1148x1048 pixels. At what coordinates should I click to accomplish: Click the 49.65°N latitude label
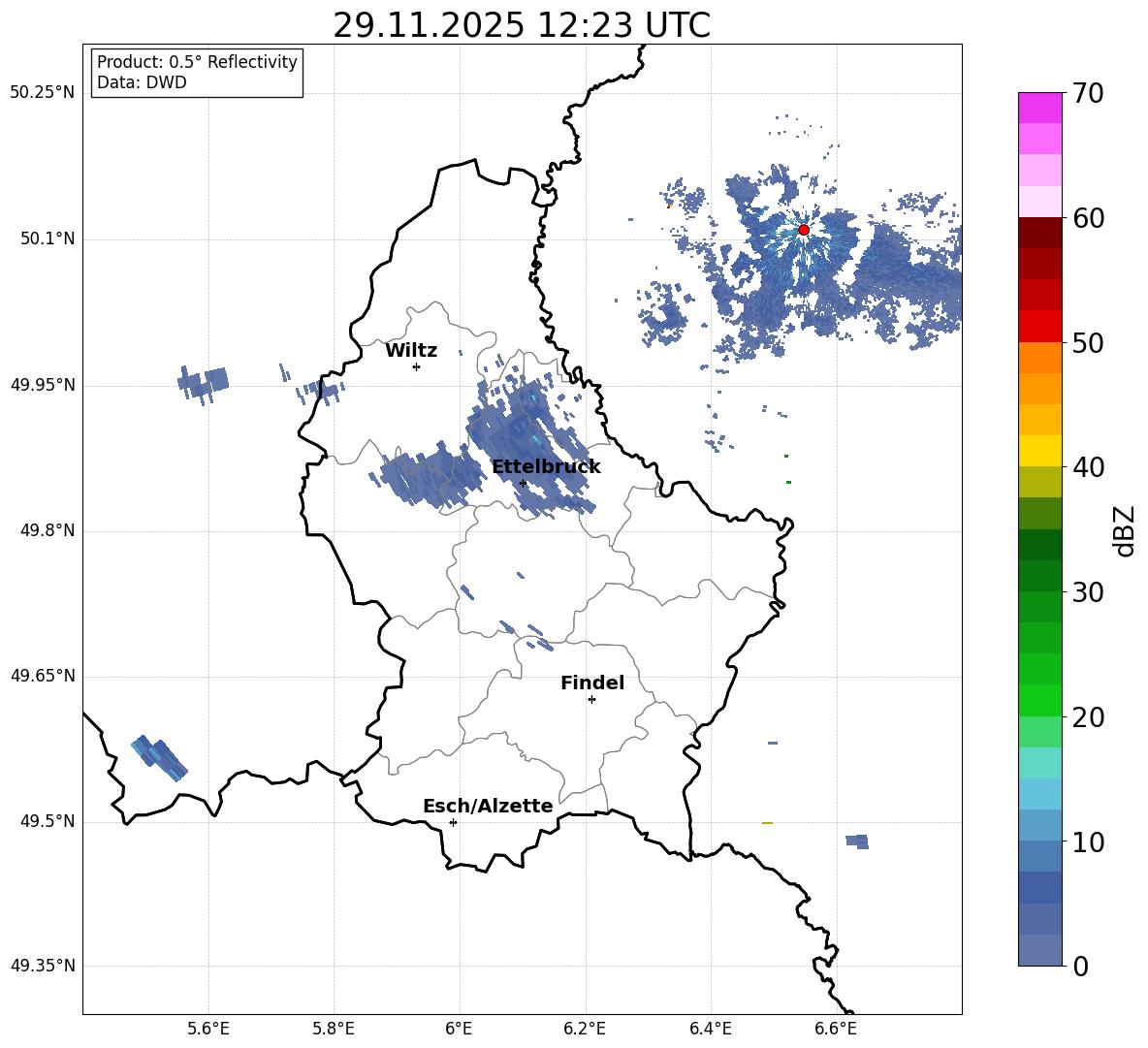coord(43,676)
